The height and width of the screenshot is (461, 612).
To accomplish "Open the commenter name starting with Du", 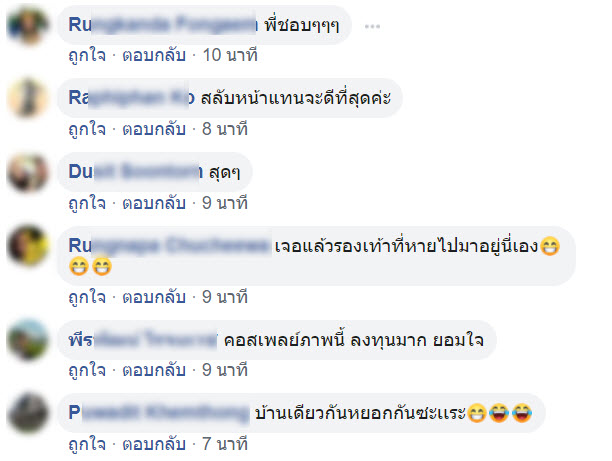I will 135,172.
